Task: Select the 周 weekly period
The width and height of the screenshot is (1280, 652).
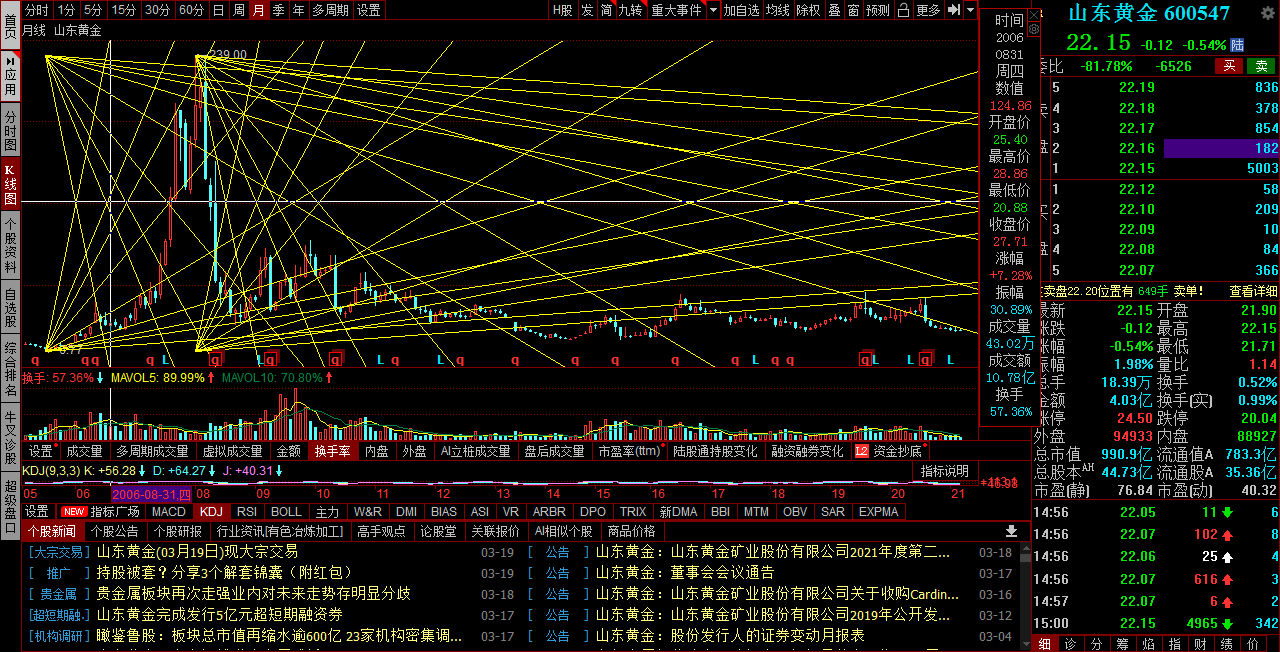Action: click(x=238, y=10)
